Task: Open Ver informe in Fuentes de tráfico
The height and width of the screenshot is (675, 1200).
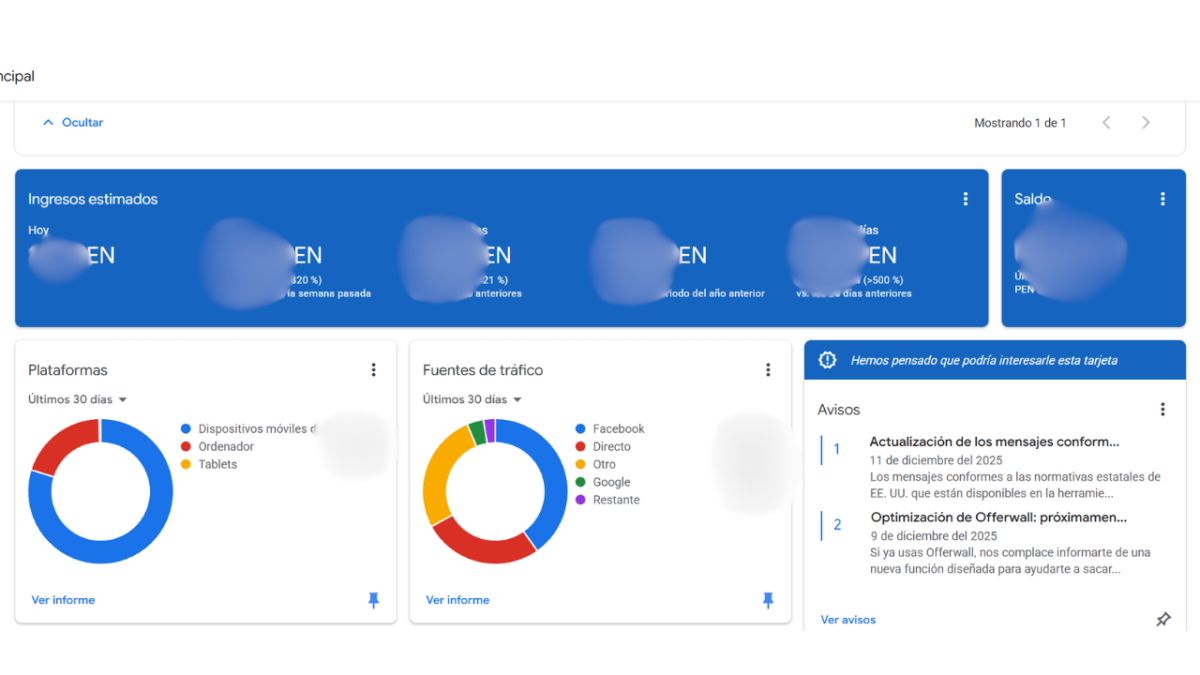Action: click(458, 600)
